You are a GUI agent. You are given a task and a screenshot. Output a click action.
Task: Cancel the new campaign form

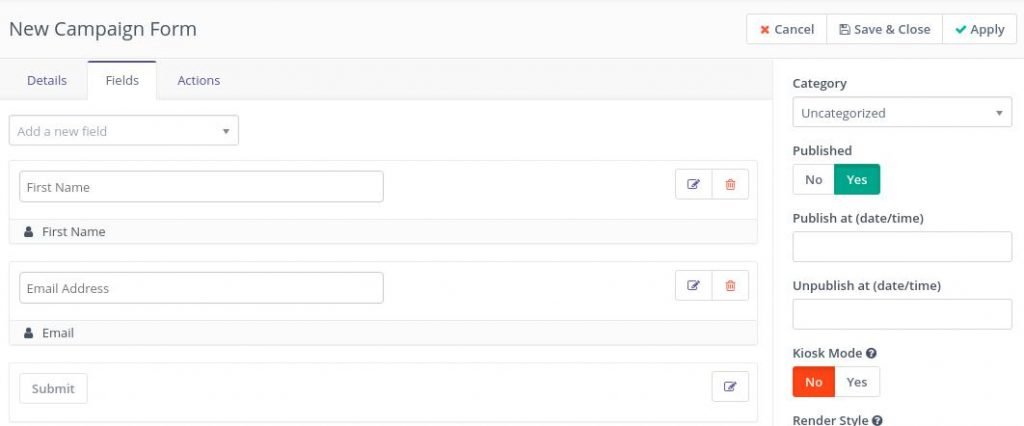tap(787, 29)
